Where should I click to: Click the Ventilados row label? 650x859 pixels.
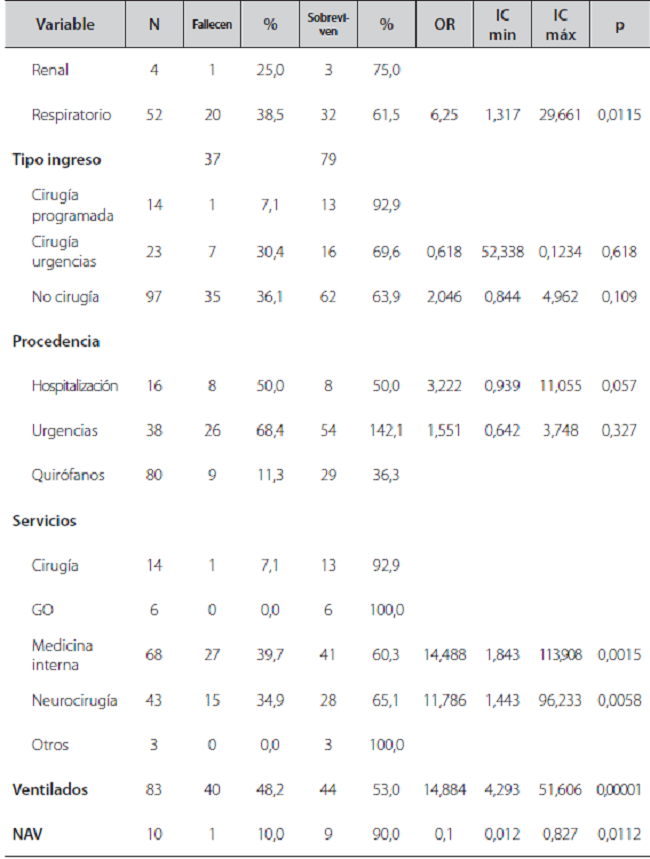pyautogui.click(x=50, y=790)
